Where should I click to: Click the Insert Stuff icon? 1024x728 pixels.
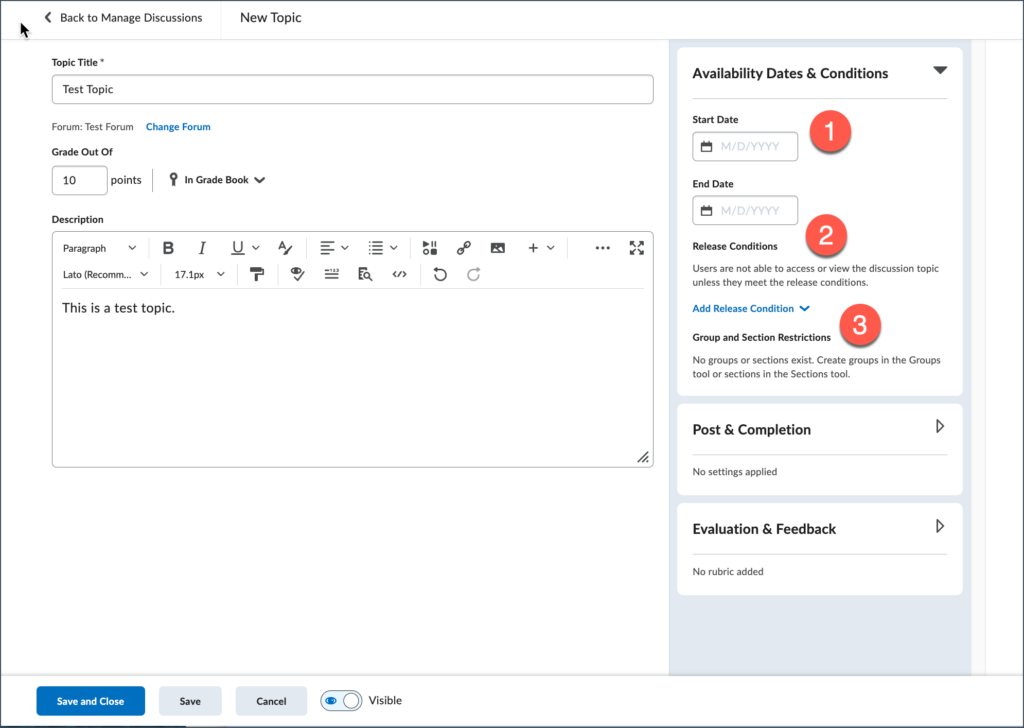click(430, 247)
